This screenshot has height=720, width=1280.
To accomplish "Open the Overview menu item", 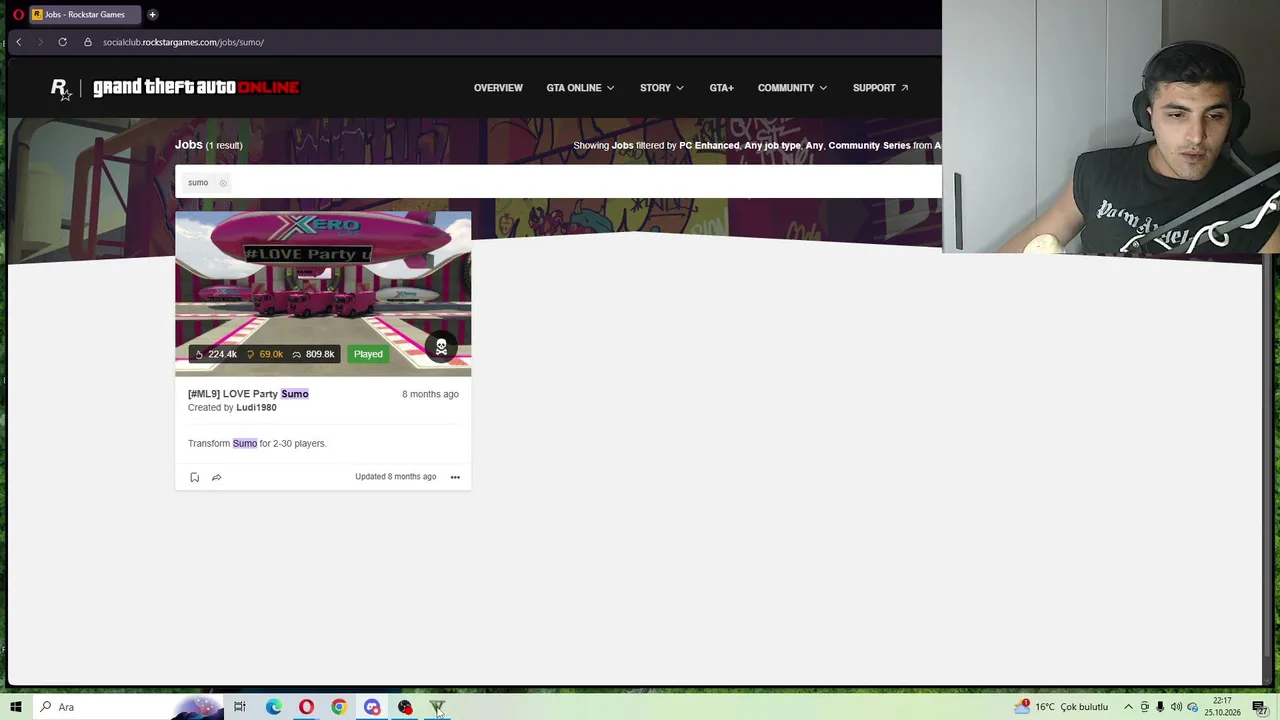I will 498,88.
